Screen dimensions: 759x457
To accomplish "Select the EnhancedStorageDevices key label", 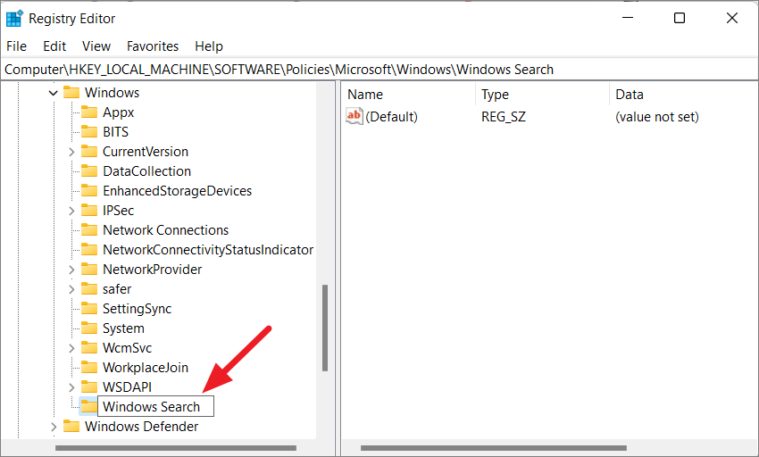I will [x=177, y=191].
